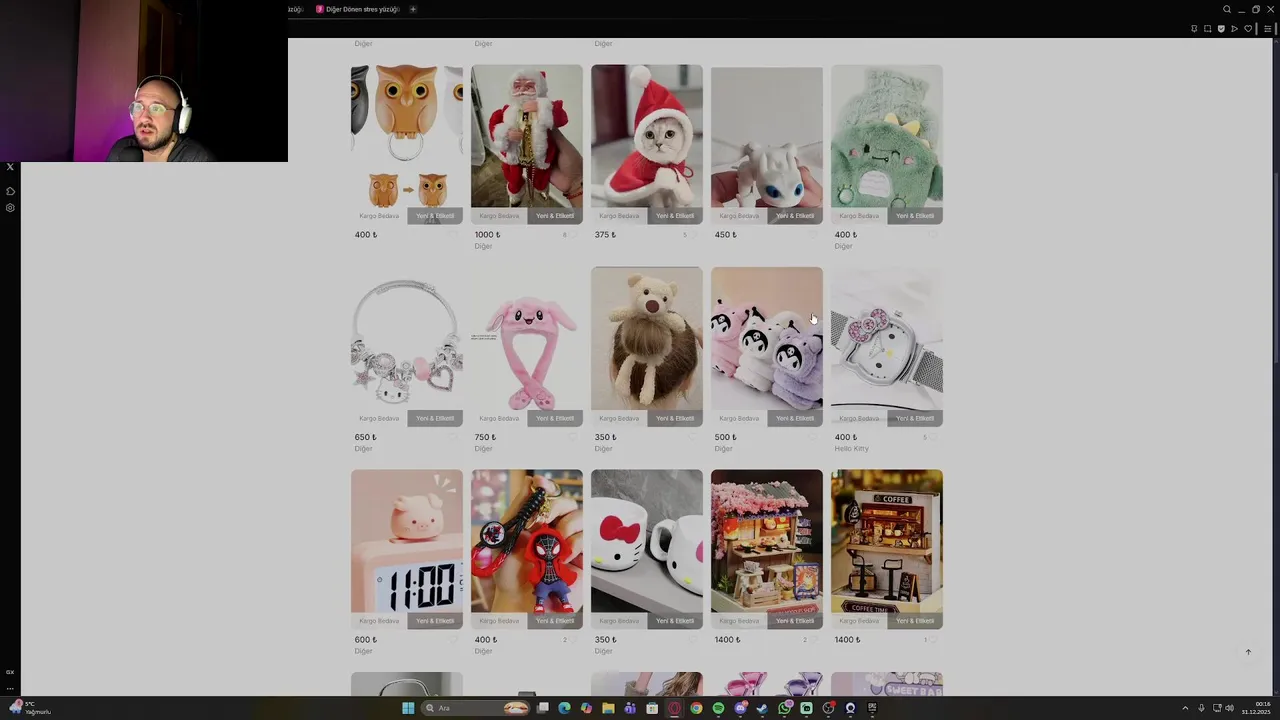The image size is (1280, 720).
Task: Open Task View on the taskbar
Action: coord(543,708)
